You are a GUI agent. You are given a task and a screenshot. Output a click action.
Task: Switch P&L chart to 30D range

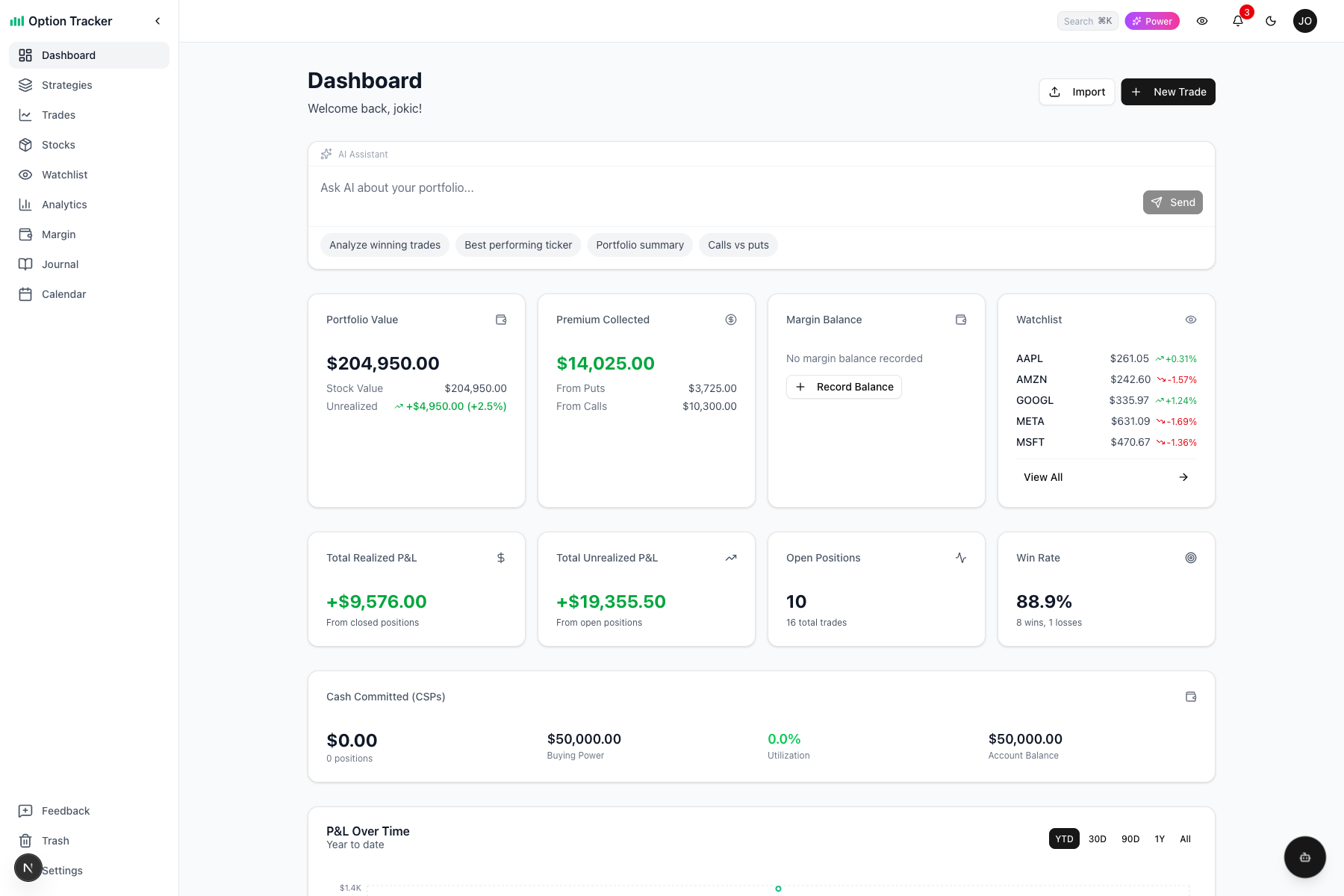coord(1097,839)
